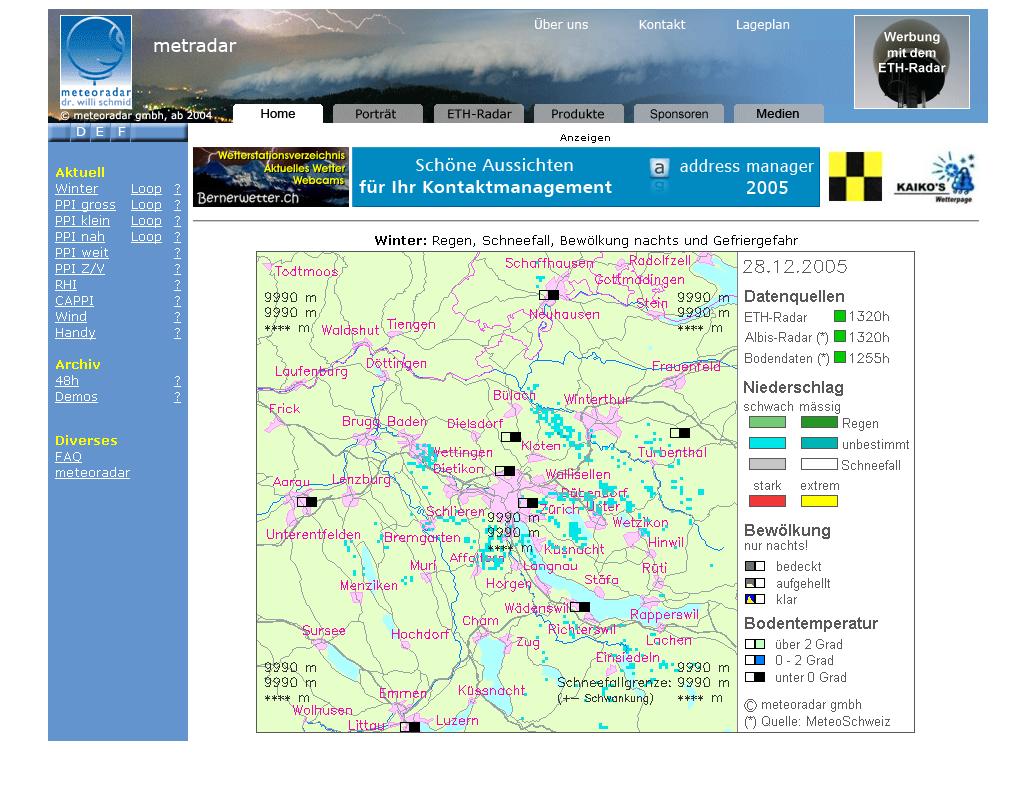Click the Bernerwetter.ch banner
This screenshot has height=792, width=1036.
(270, 177)
